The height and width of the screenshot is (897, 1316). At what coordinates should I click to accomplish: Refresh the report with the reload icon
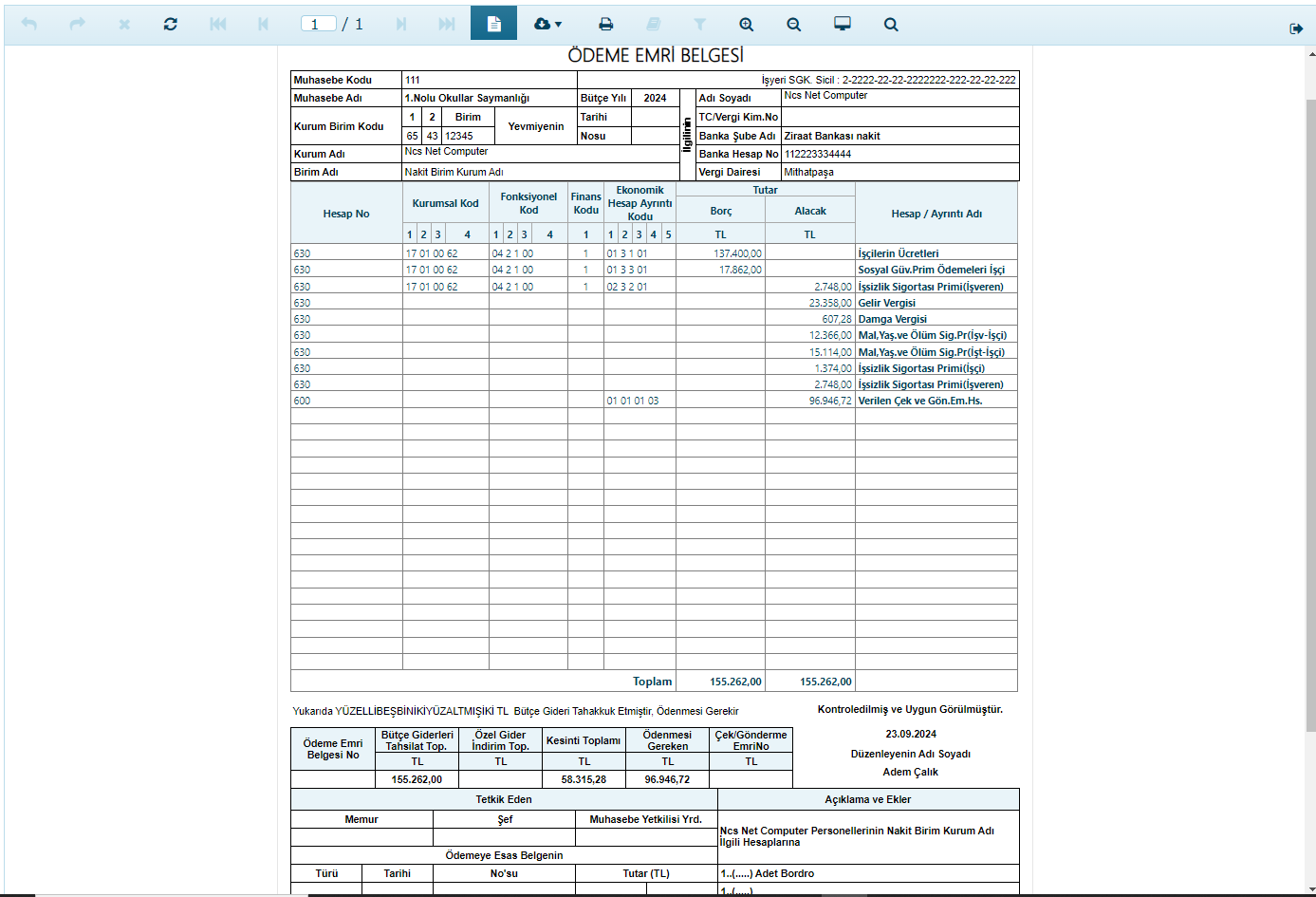[x=171, y=24]
